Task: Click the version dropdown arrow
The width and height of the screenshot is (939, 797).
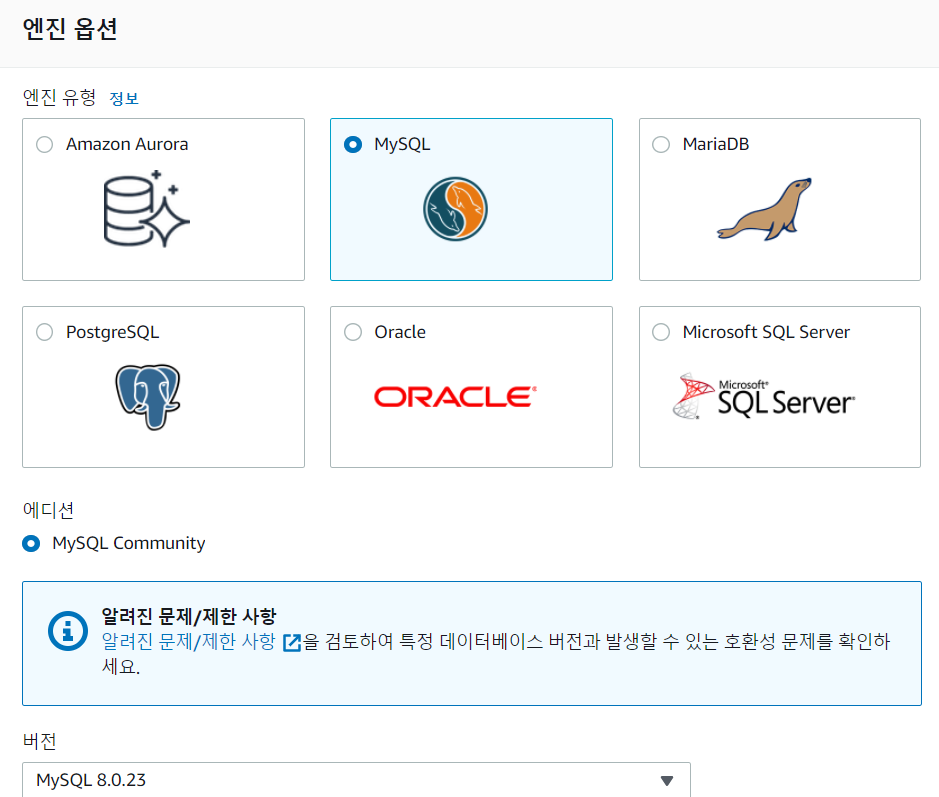Action: pos(667,780)
